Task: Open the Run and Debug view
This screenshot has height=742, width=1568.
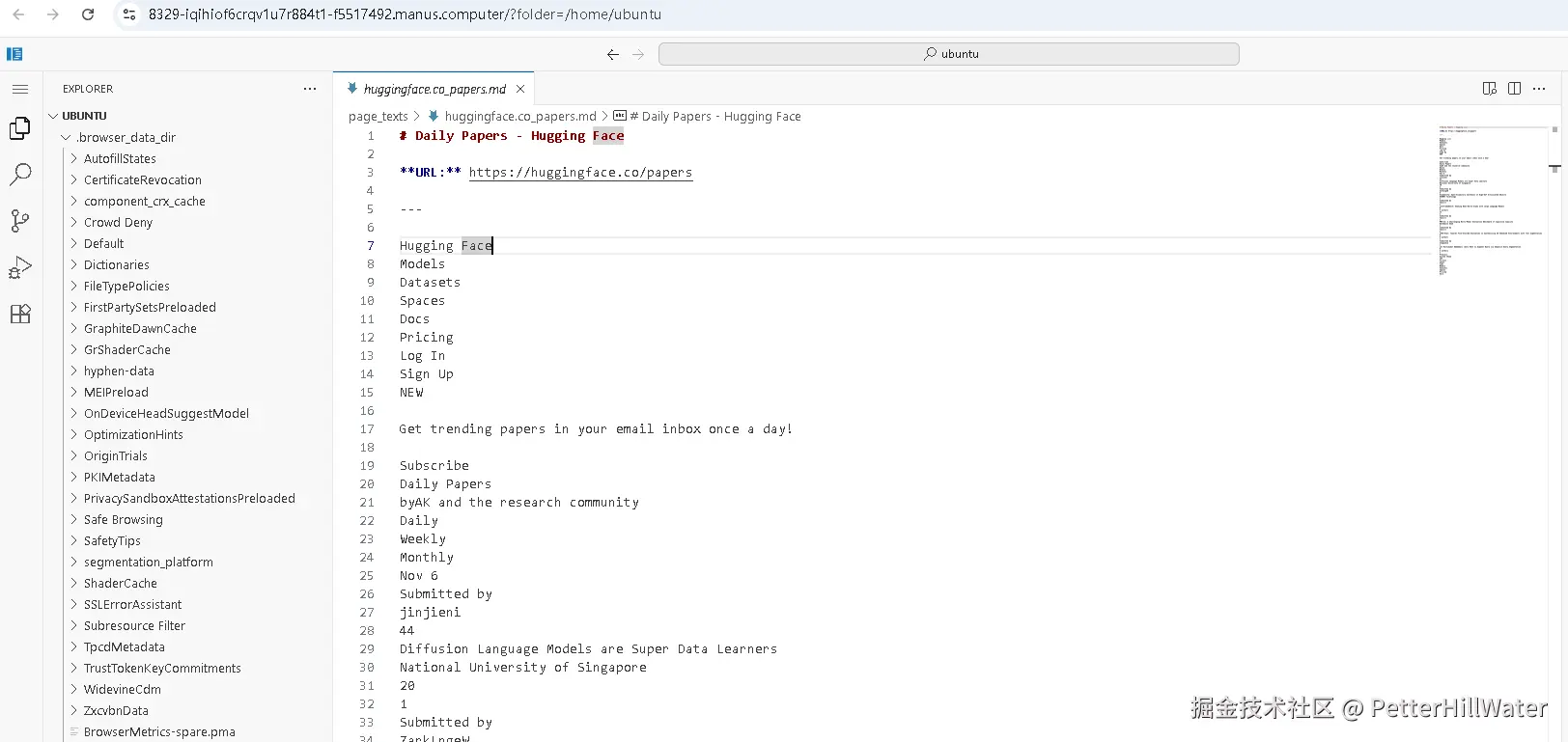Action: [20, 267]
